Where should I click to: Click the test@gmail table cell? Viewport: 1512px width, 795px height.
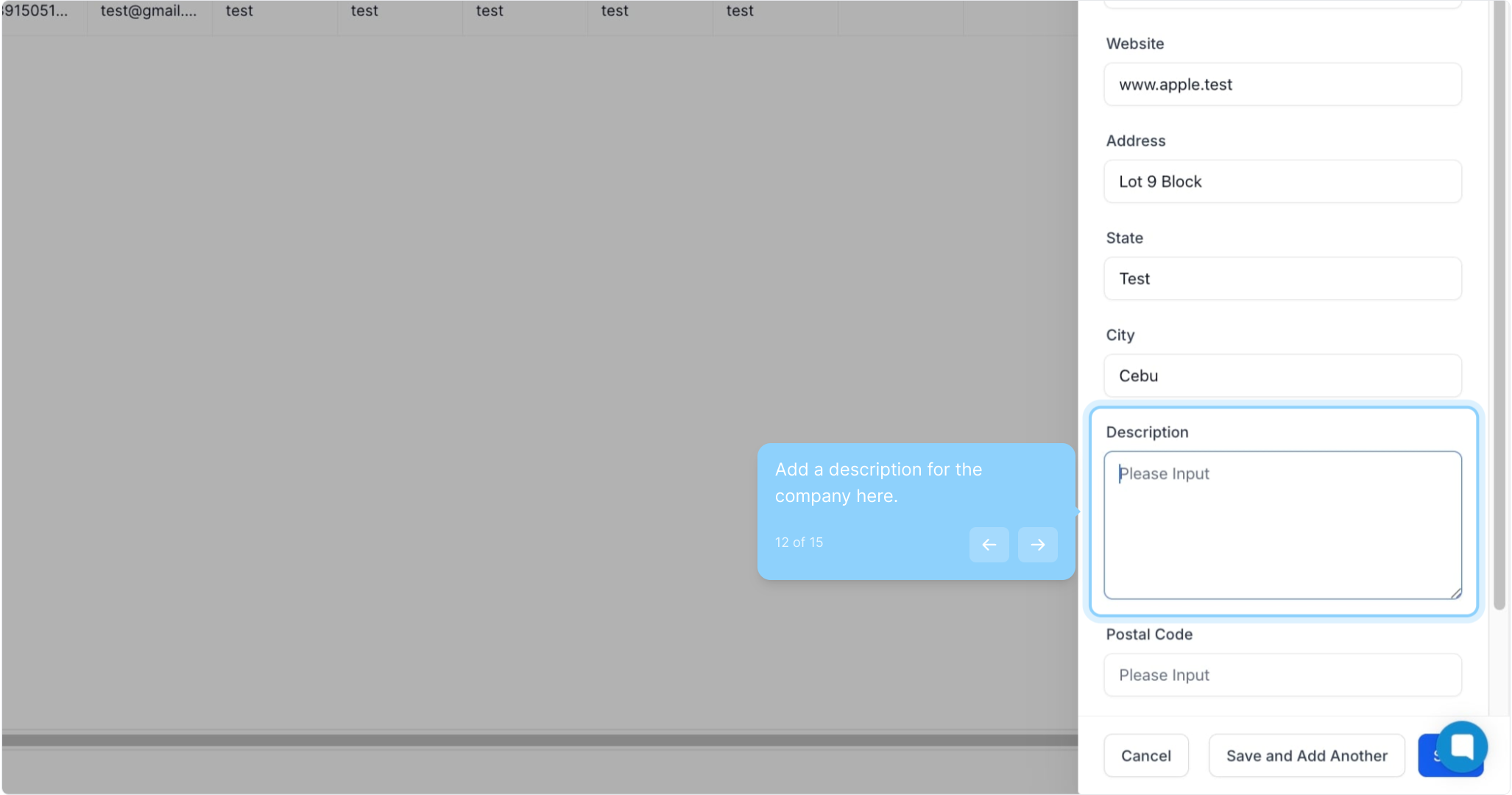149,11
